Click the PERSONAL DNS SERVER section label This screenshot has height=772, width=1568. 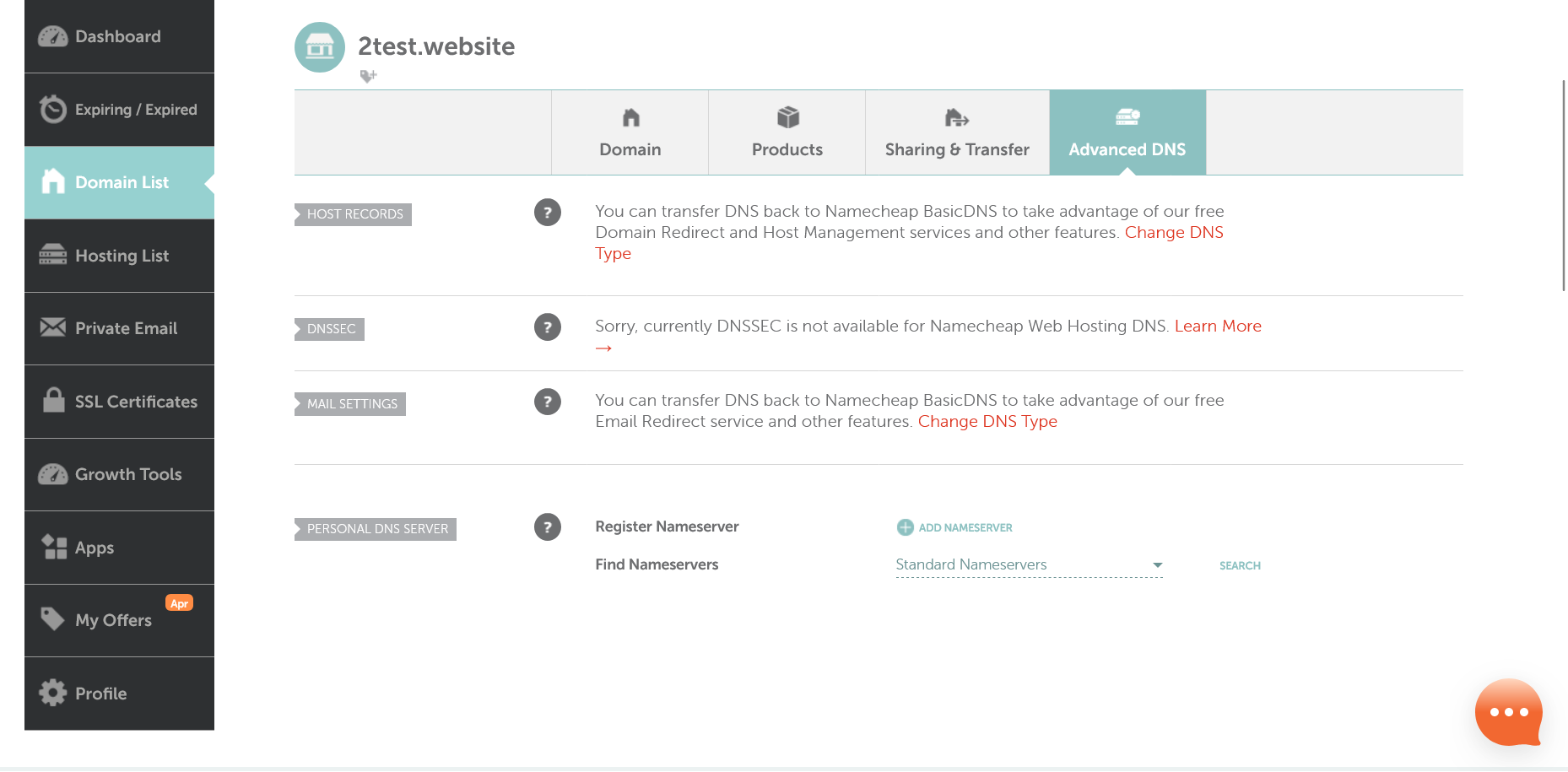pos(376,529)
